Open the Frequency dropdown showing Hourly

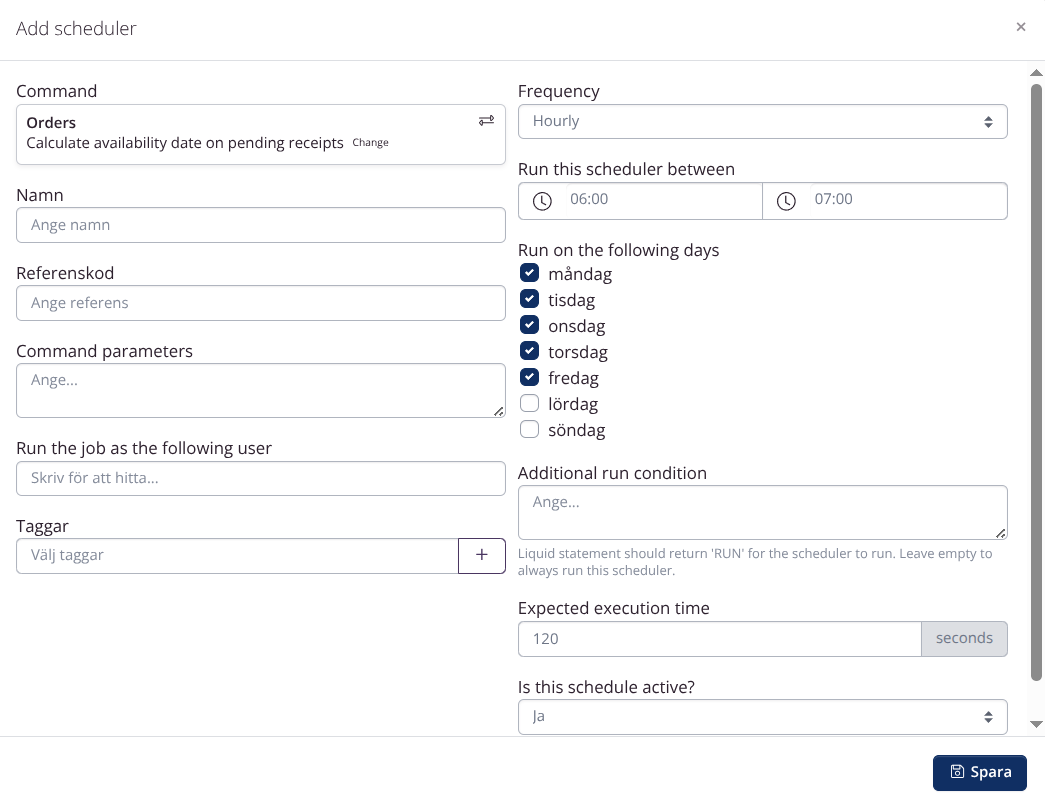762,121
